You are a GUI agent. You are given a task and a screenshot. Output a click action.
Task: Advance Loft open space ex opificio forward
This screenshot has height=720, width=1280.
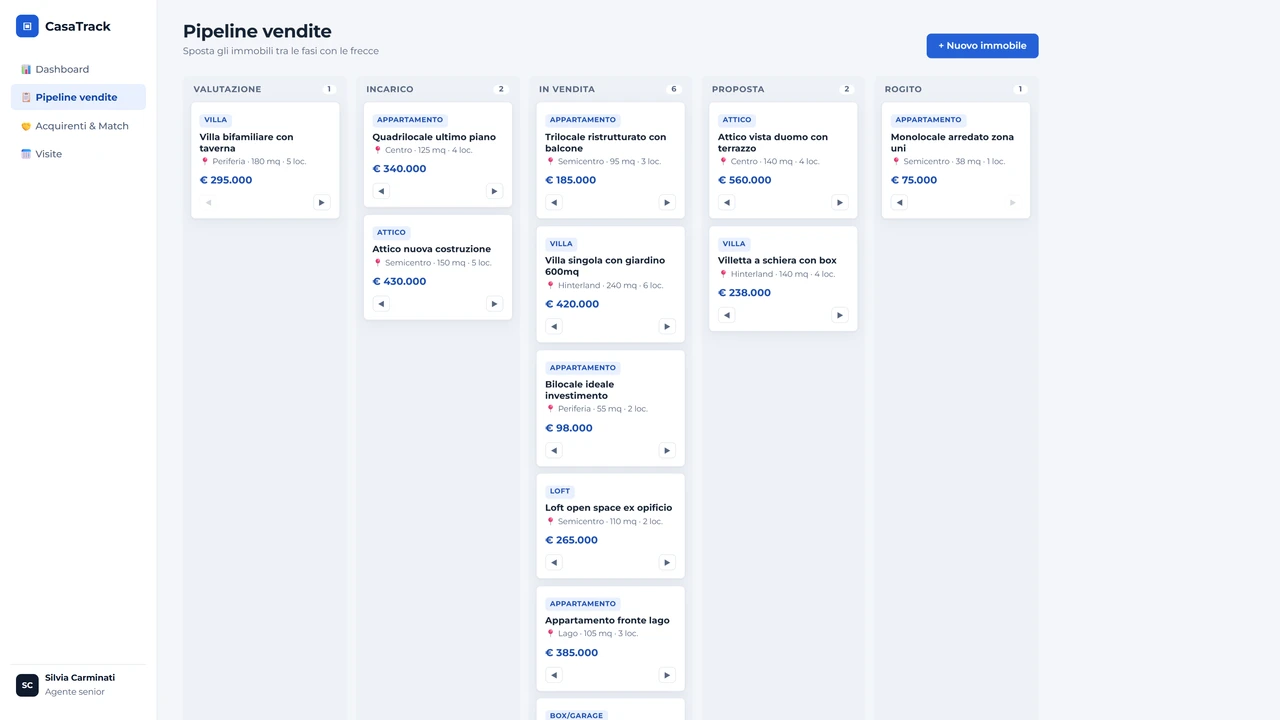[x=667, y=562]
